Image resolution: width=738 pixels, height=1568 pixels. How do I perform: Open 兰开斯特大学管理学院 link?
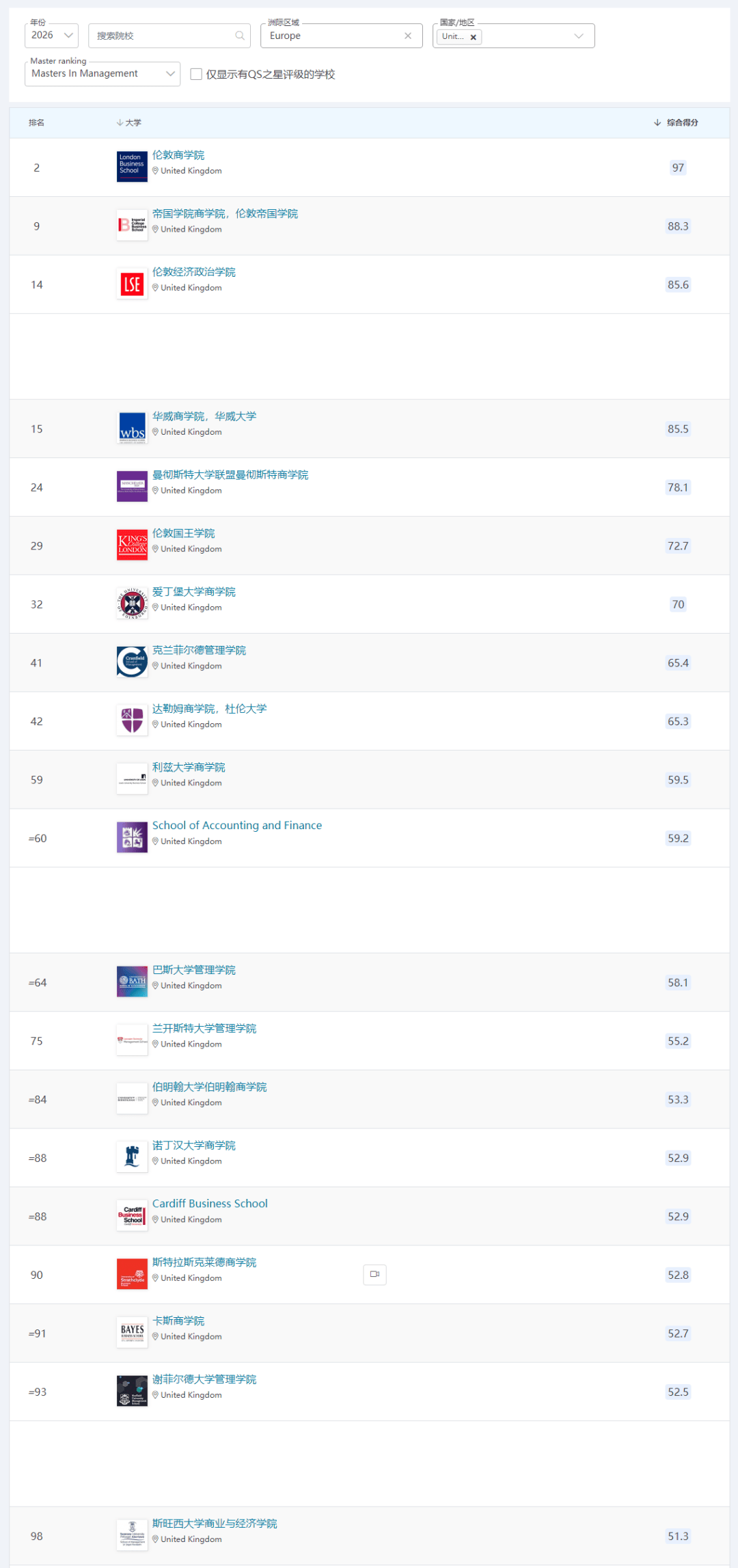204,1028
